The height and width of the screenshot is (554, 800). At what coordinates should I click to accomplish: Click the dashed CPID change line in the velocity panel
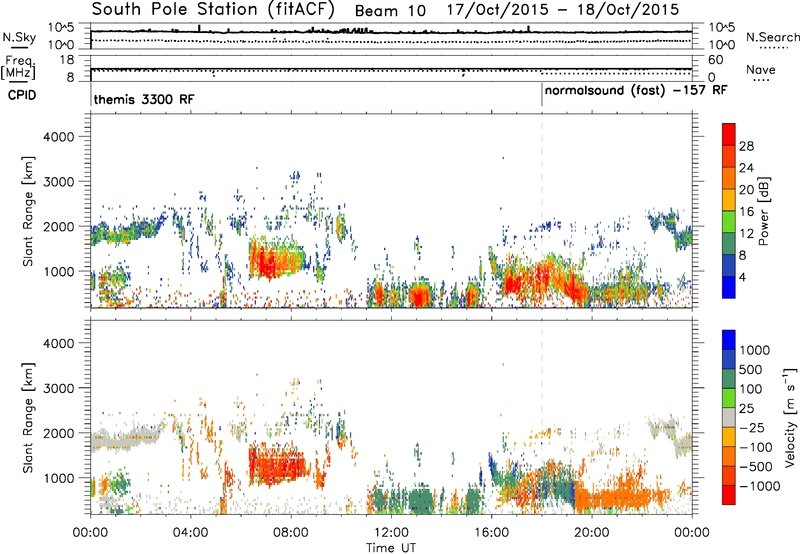pyautogui.click(x=542, y=417)
